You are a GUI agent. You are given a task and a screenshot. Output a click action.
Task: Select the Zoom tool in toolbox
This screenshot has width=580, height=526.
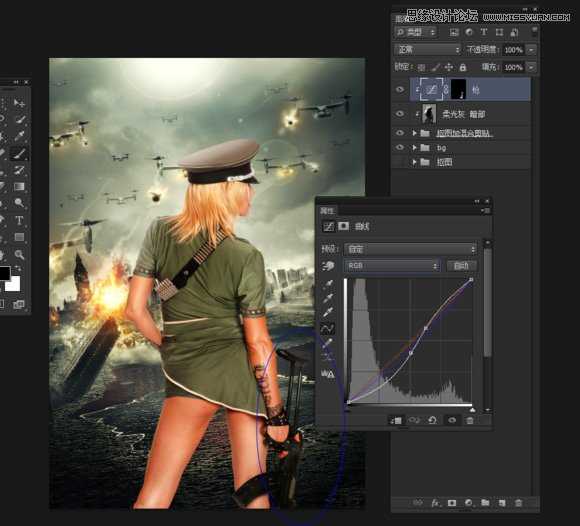pos(19,254)
